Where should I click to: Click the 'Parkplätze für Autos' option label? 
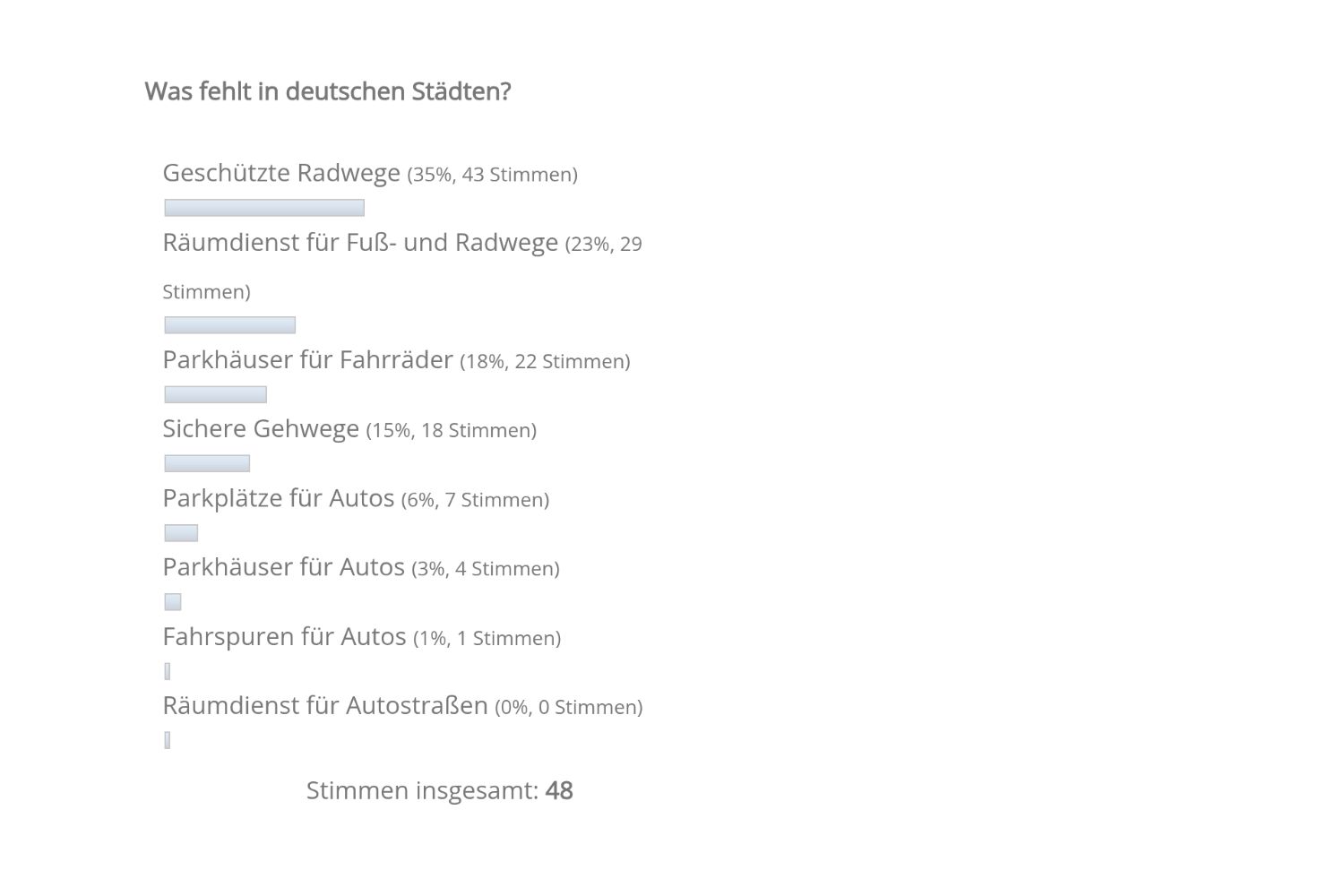pyautogui.click(x=278, y=497)
